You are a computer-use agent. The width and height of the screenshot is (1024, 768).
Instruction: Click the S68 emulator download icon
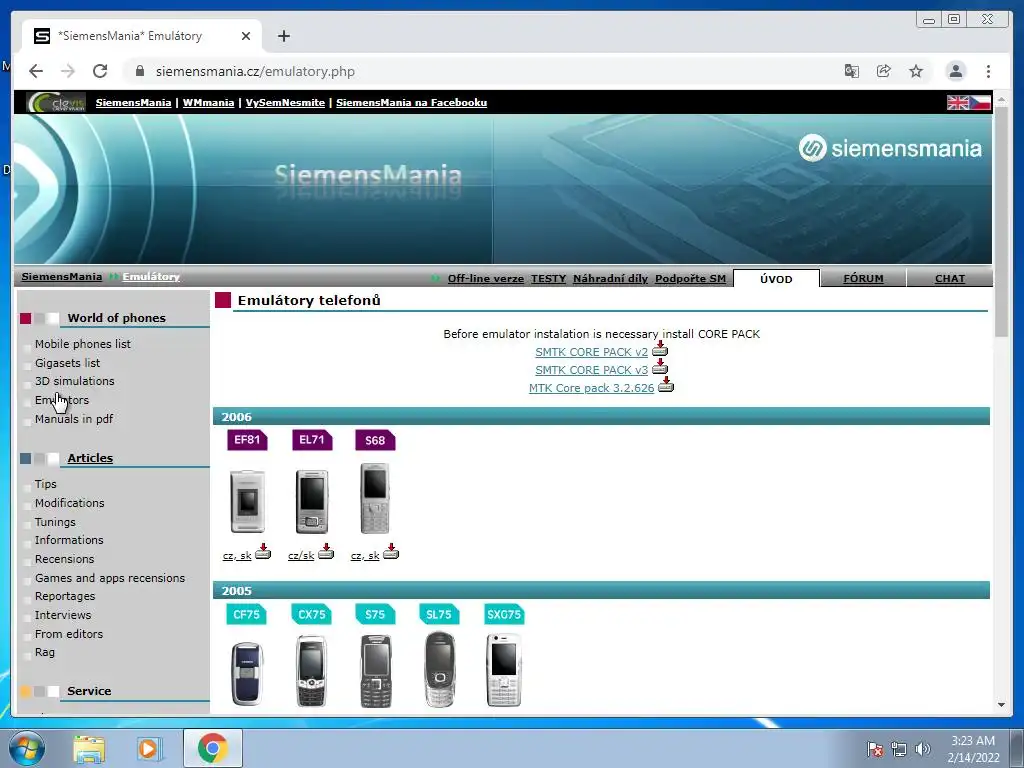(391, 552)
